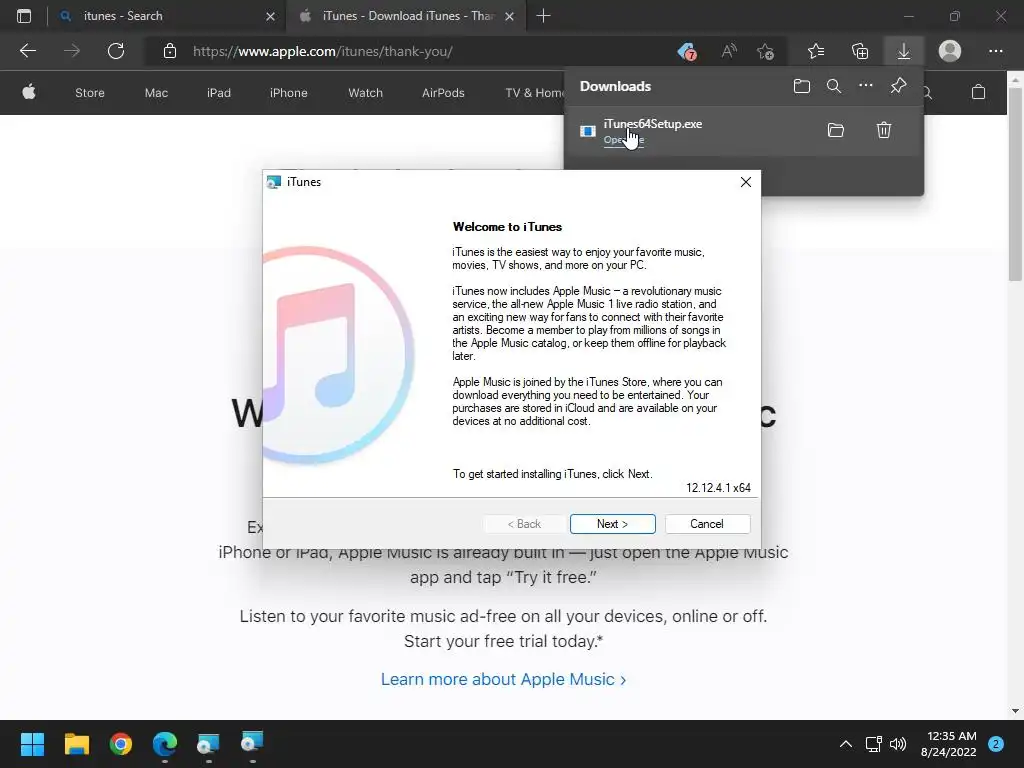Viewport: 1024px width, 768px height.
Task: Open the downloads folder icon in Downloads panel
Action: tap(802, 86)
